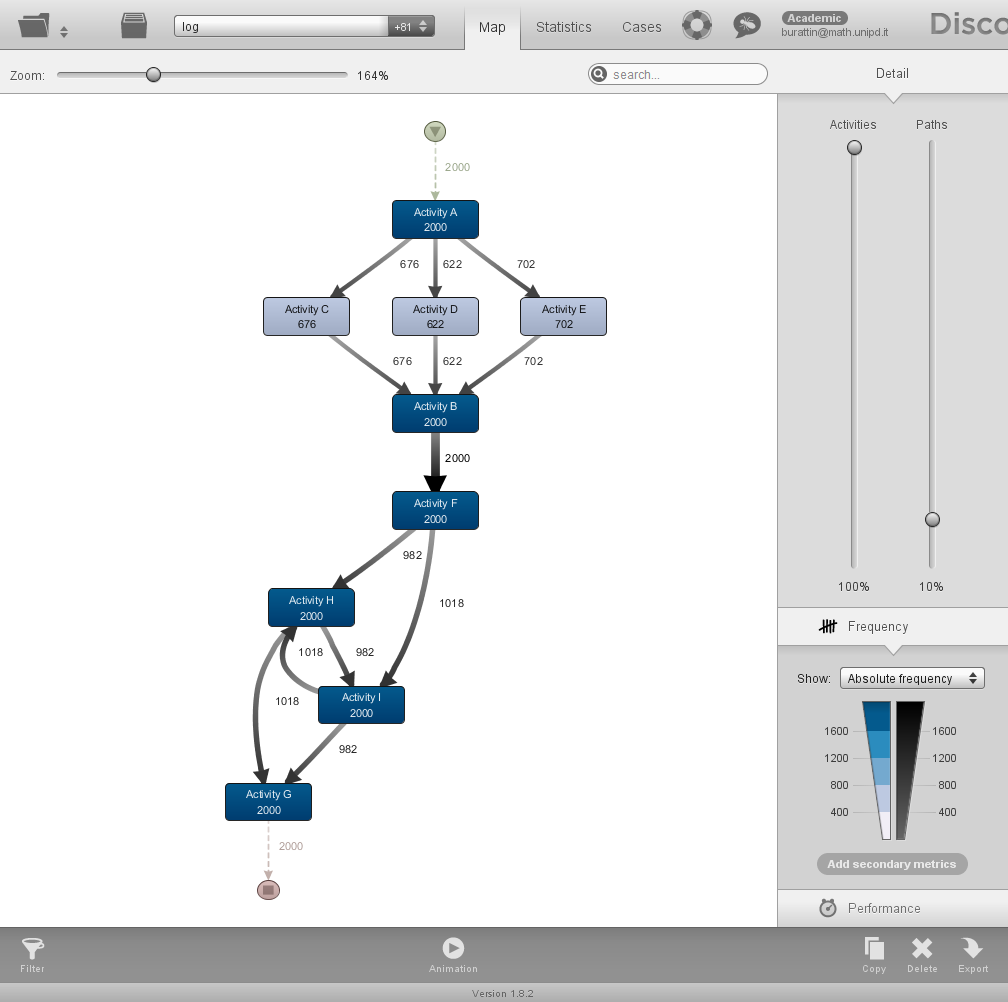
Task: Open the project folder icon
Action: tap(33, 26)
